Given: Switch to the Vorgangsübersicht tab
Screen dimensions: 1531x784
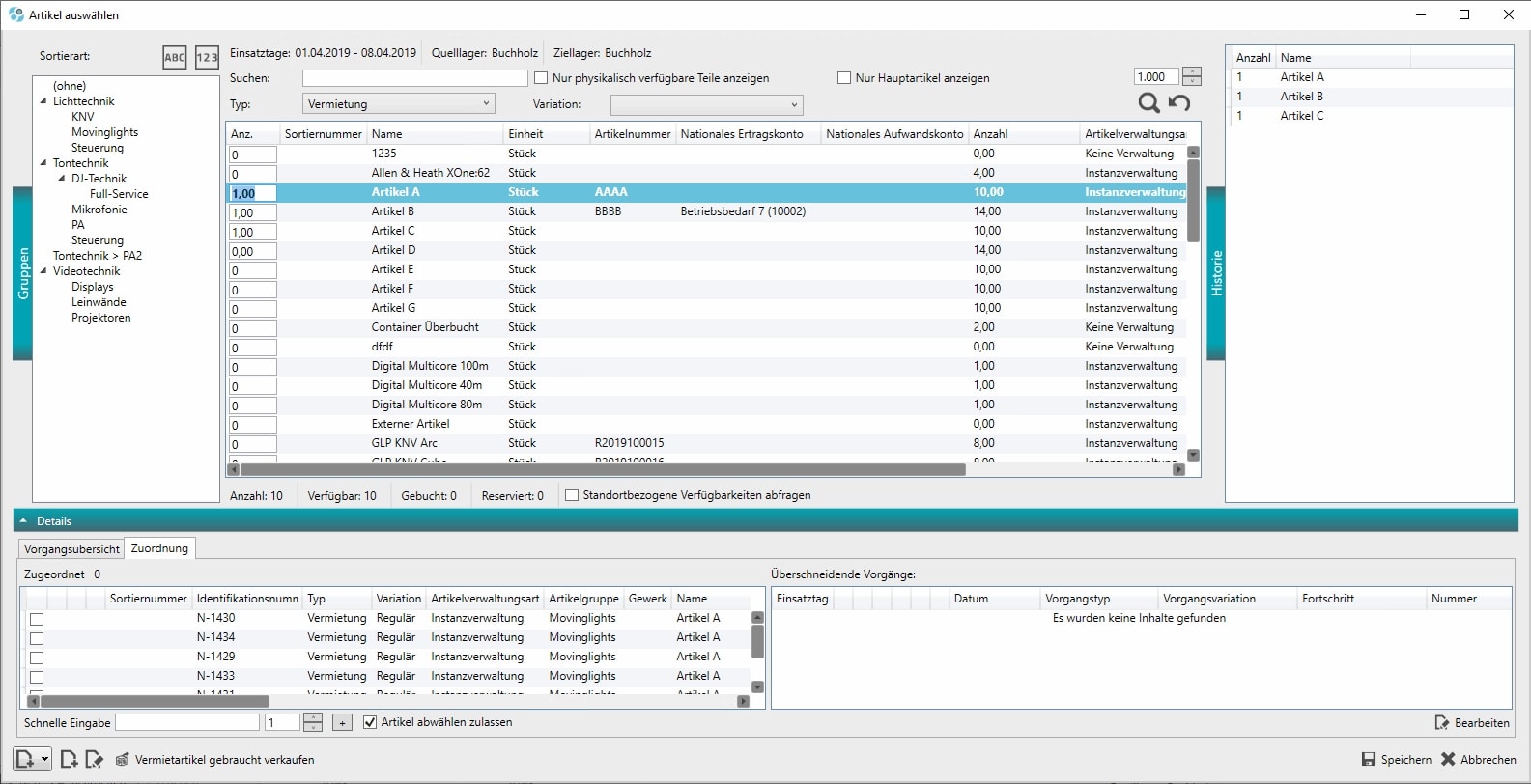Looking at the screenshot, I should pyautogui.click(x=72, y=549).
